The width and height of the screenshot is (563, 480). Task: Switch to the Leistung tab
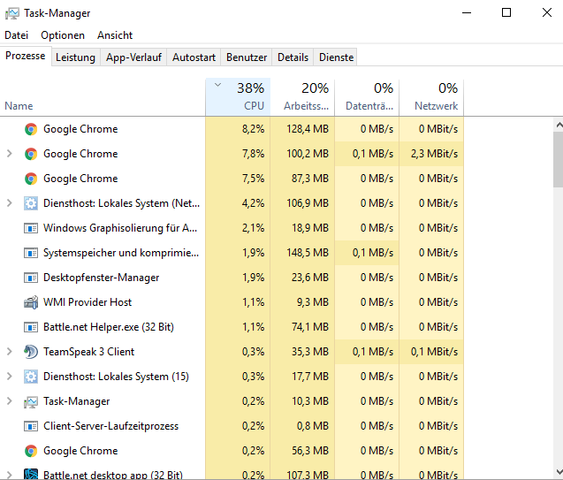pyautogui.click(x=75, y=57)
